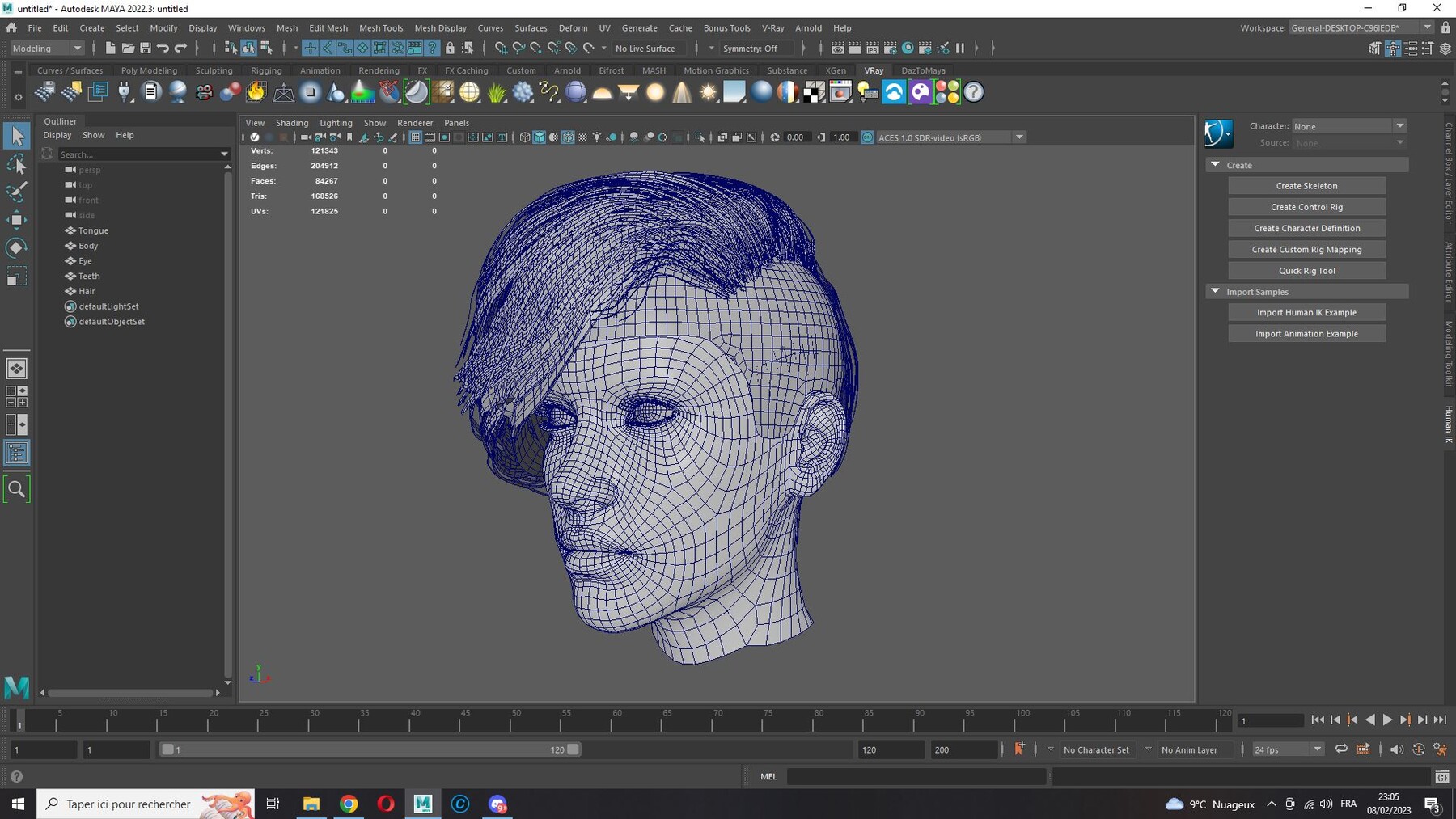Select the Hair node in the Outliner
The height and width of the screenshot is (819, 1456).
coord(87,291)
